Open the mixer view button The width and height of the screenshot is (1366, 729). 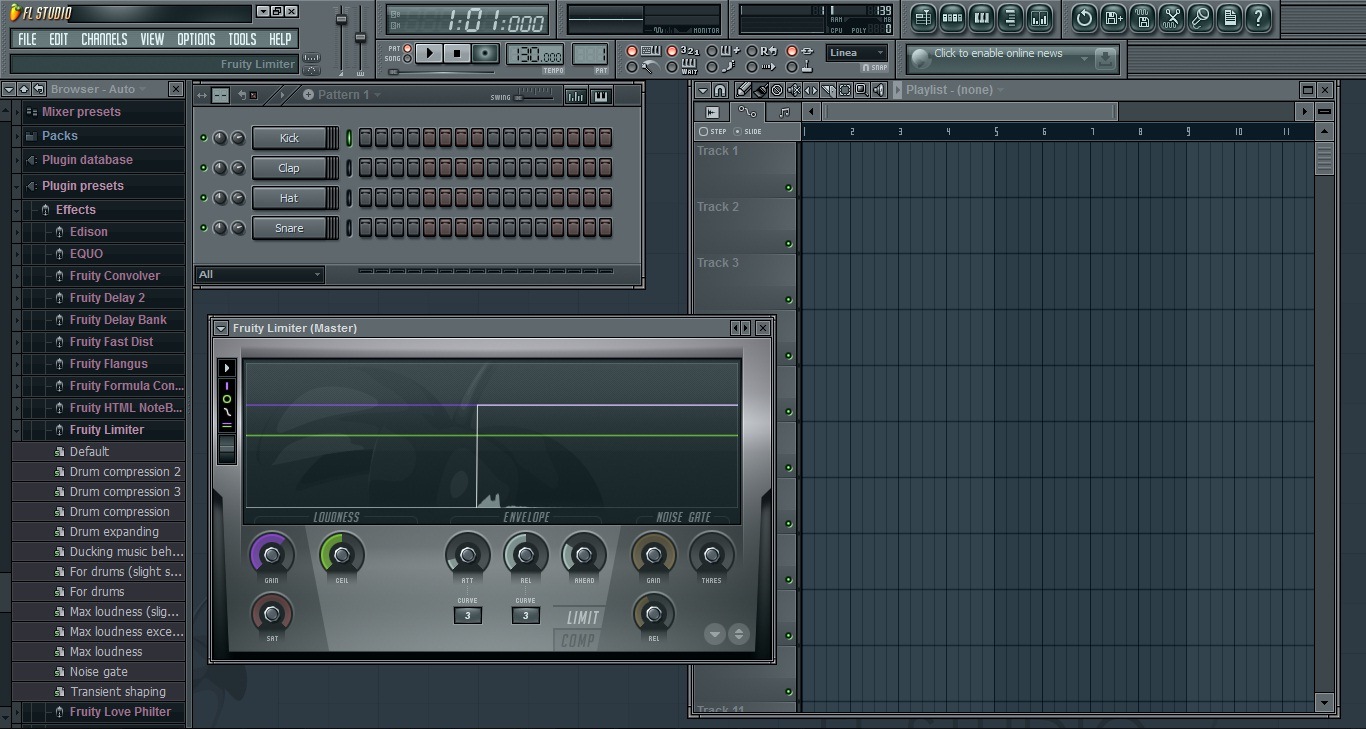1039,17
